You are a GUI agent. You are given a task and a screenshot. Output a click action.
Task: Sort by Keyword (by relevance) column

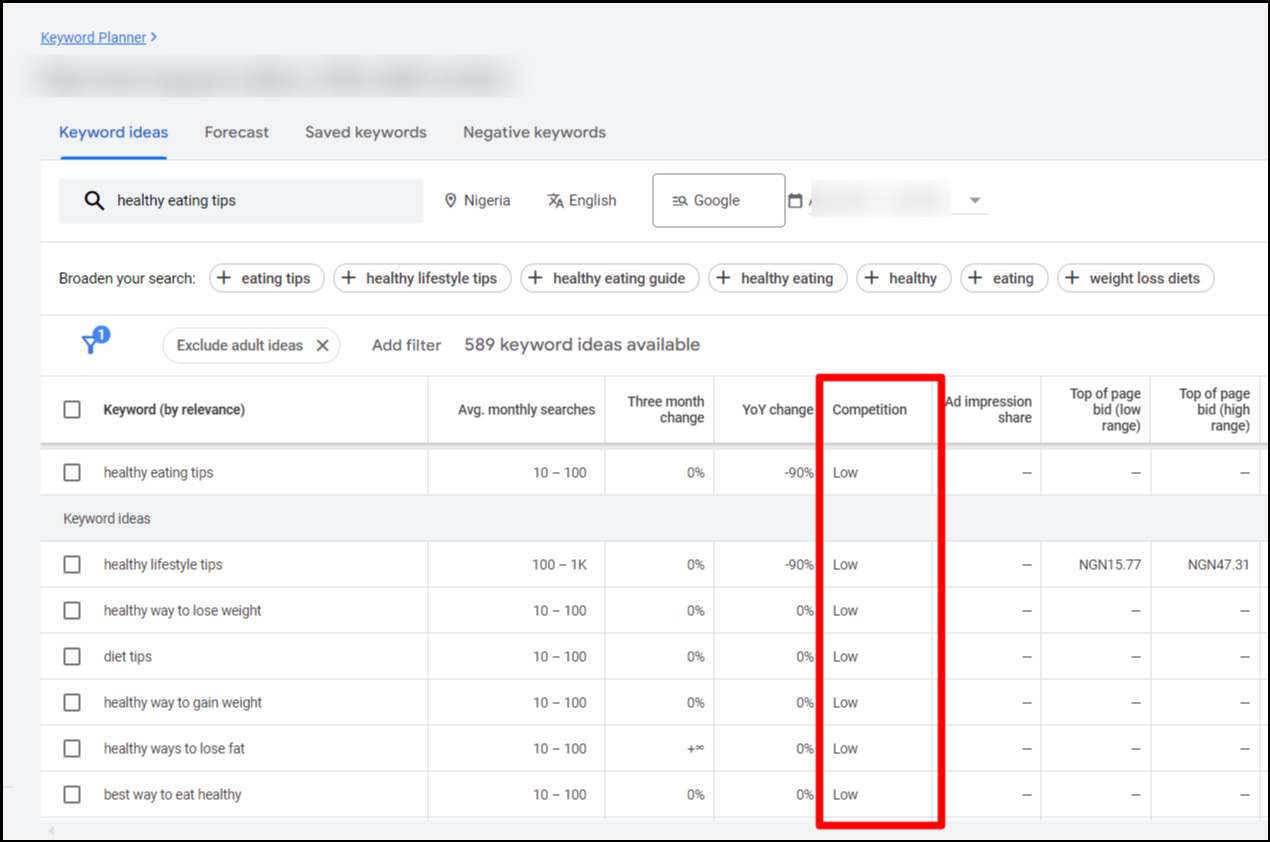[174, 409]
